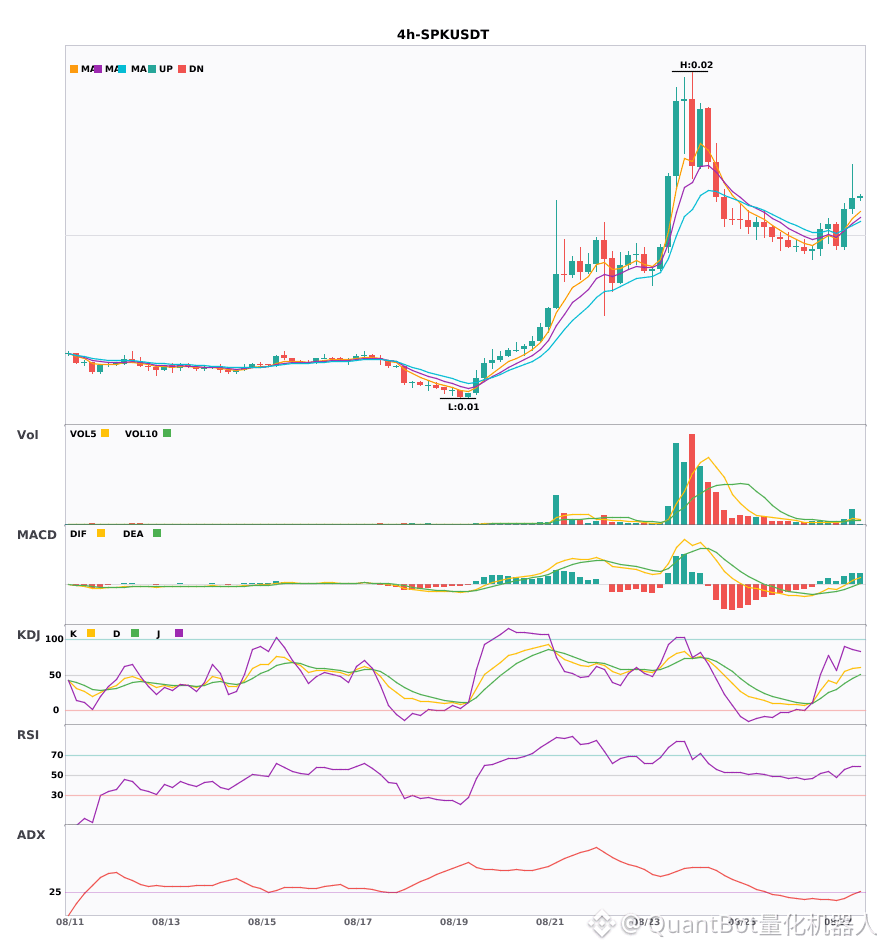885x950 pixels.
Task: Click the ADX panel label
Action: pos(31,834)
